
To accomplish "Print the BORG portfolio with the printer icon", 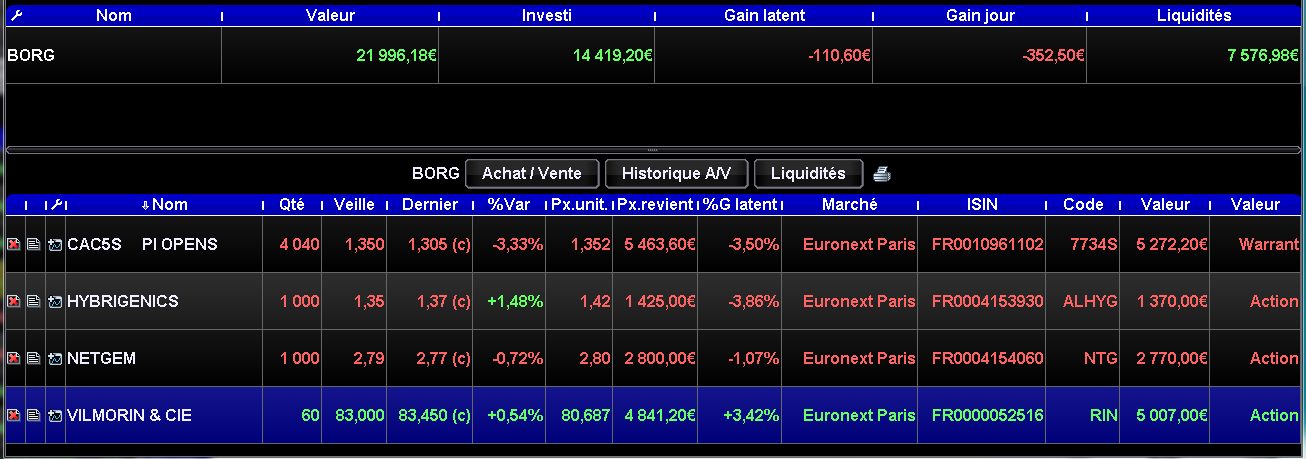I will [882, 174].
